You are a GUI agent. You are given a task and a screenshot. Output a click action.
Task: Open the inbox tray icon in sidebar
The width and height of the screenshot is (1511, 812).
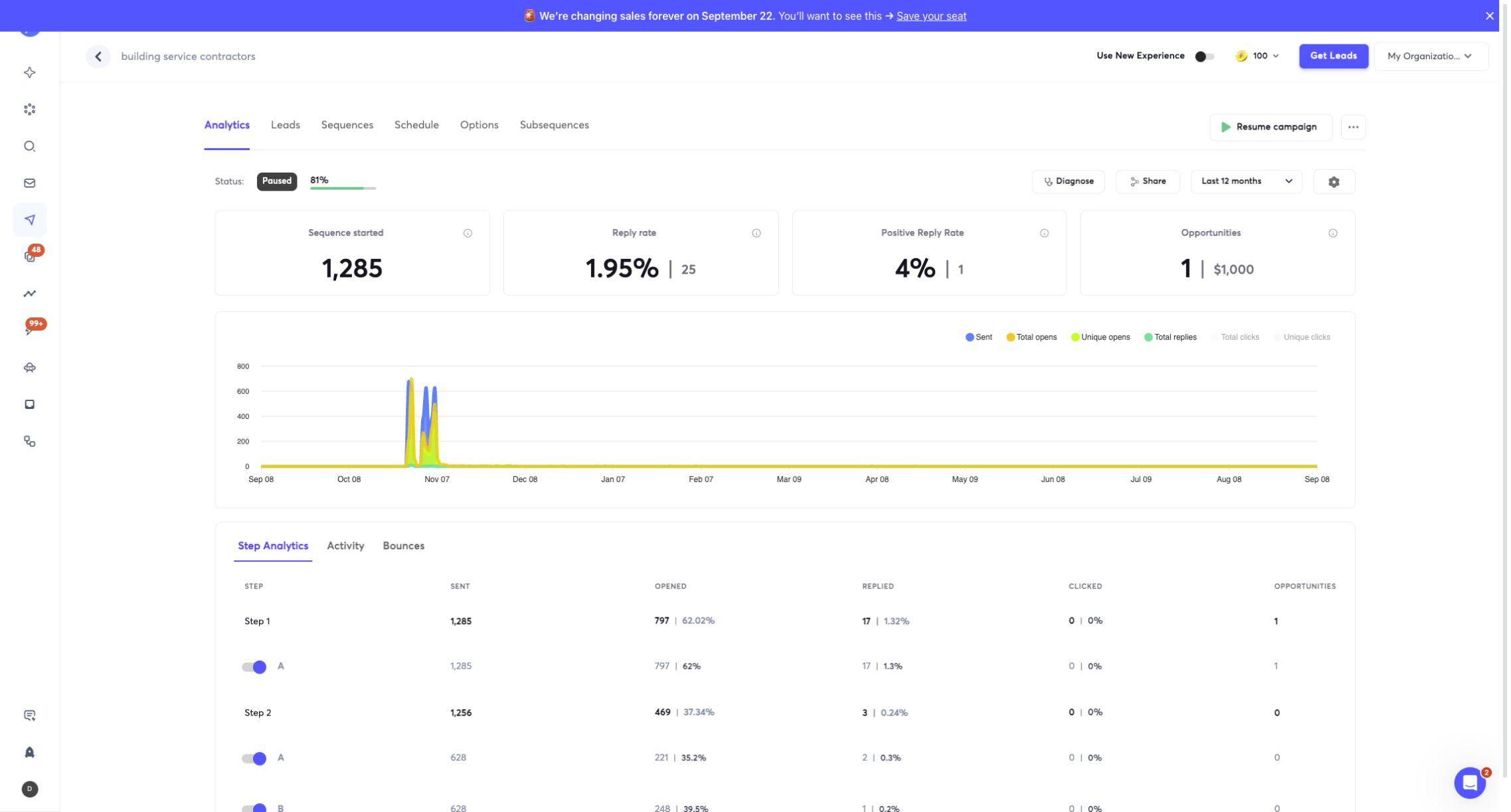29,404
